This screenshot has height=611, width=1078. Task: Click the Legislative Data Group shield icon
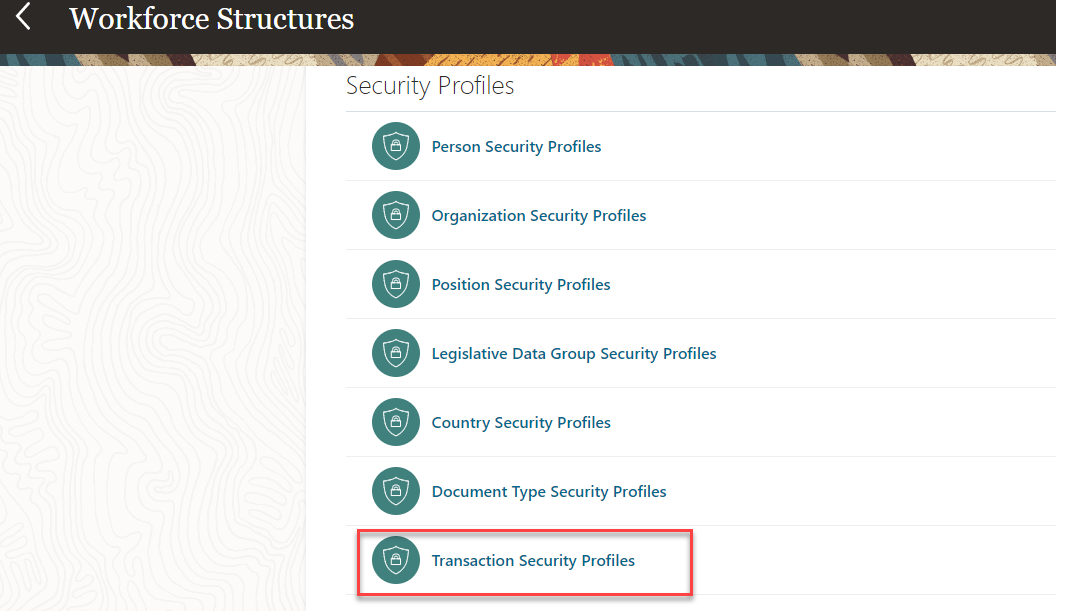[x=396, y=354]
